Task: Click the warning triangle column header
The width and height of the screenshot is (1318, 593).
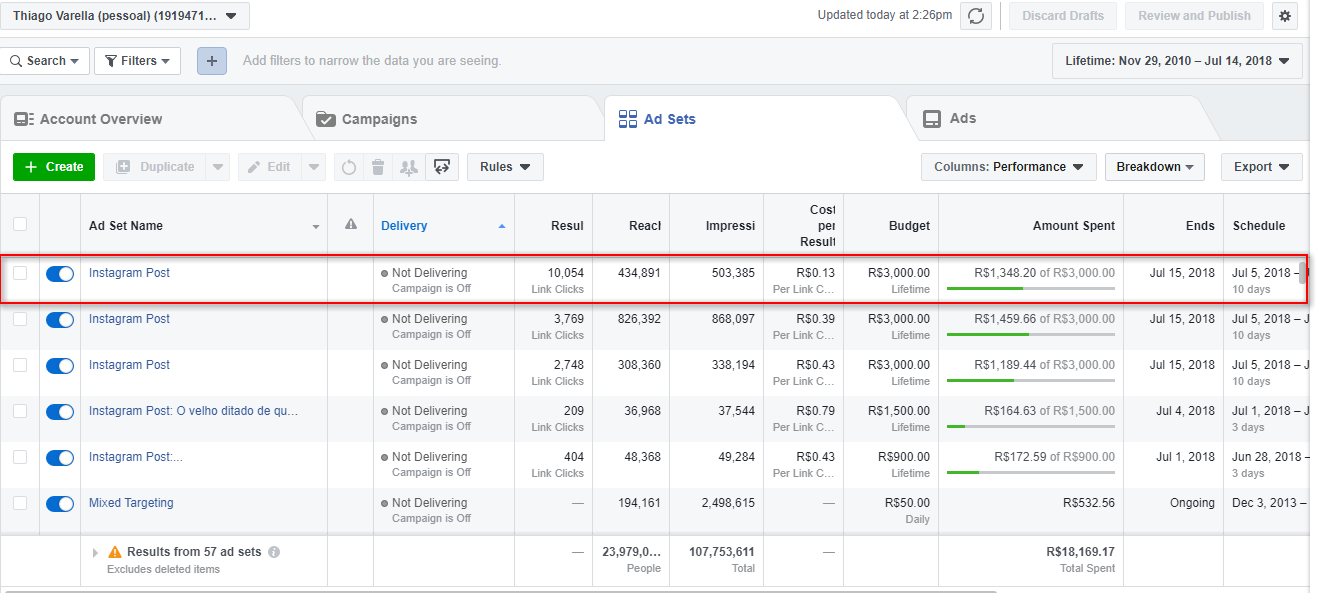Action: point(350,225)
